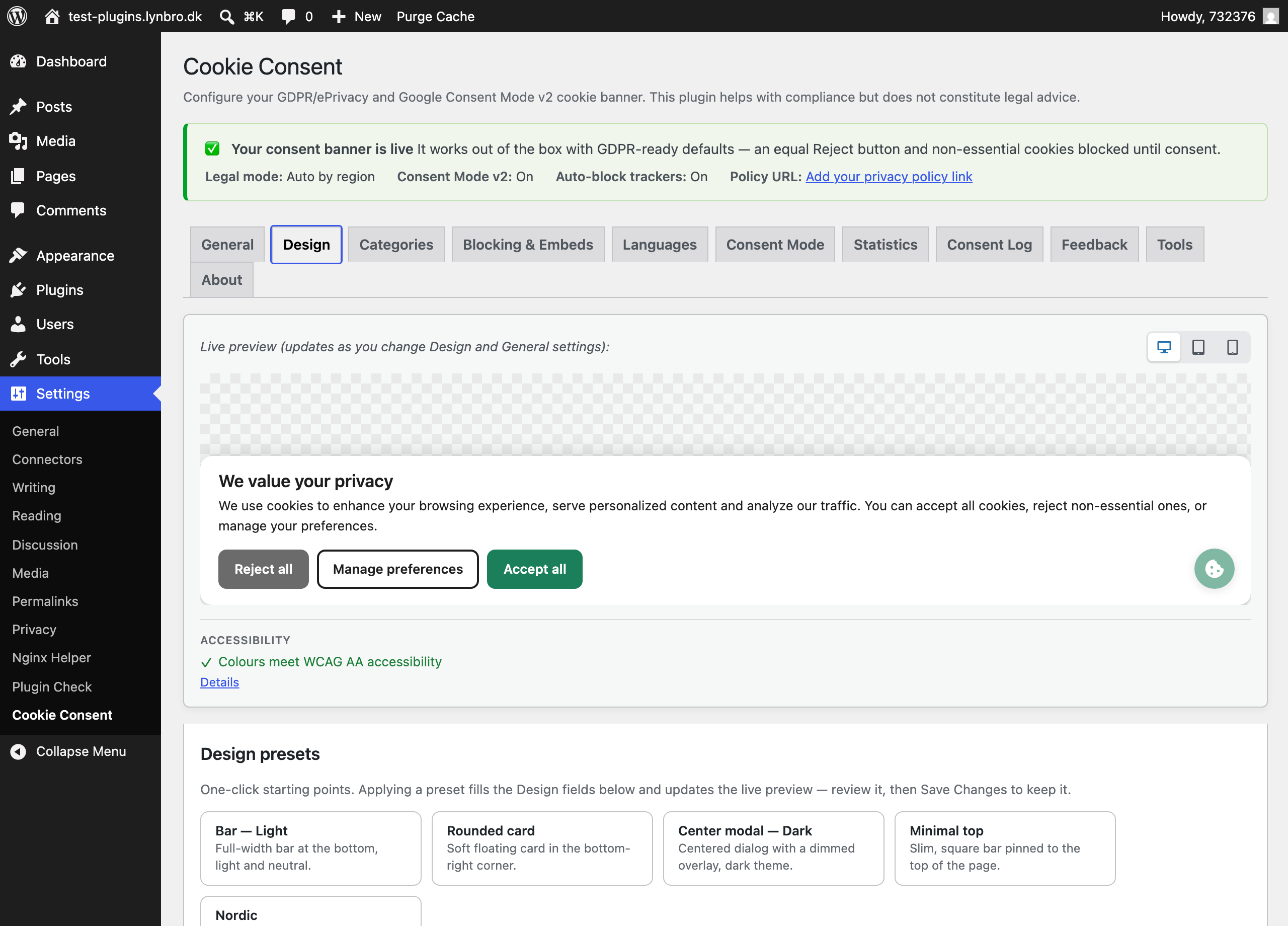Click Purge Cache in admin bar
This screenshot has width=1288, height=926.
click(x=436, y=17)
